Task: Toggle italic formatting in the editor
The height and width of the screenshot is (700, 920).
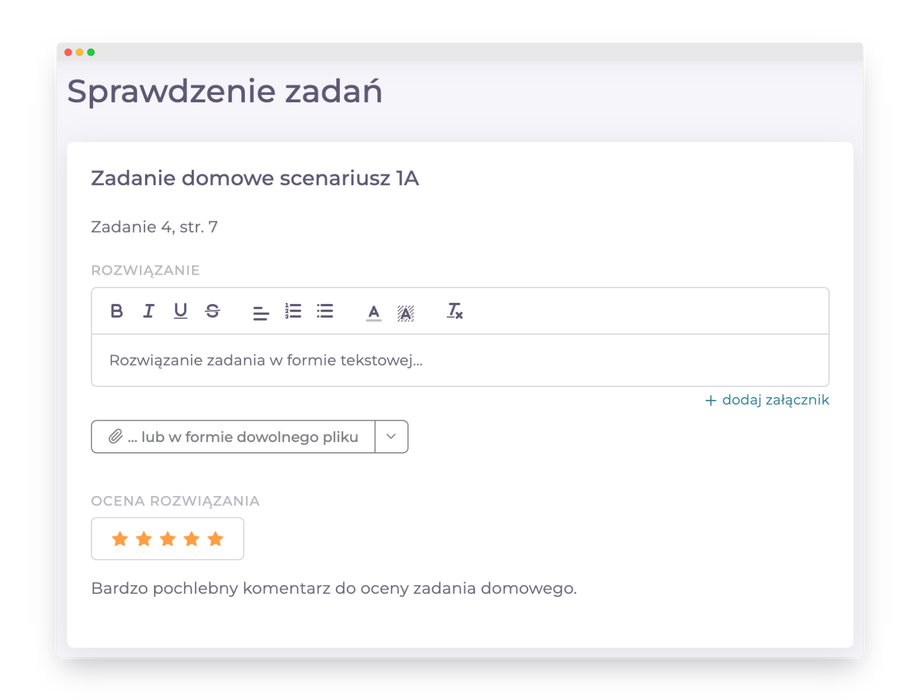Action: click(148, 311)
